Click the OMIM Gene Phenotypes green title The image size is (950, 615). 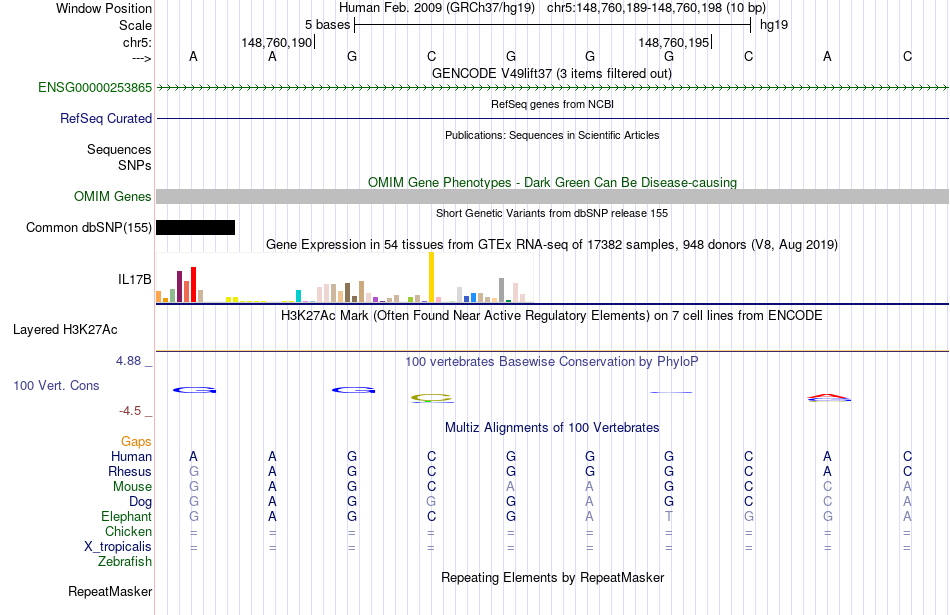point(552,182)
